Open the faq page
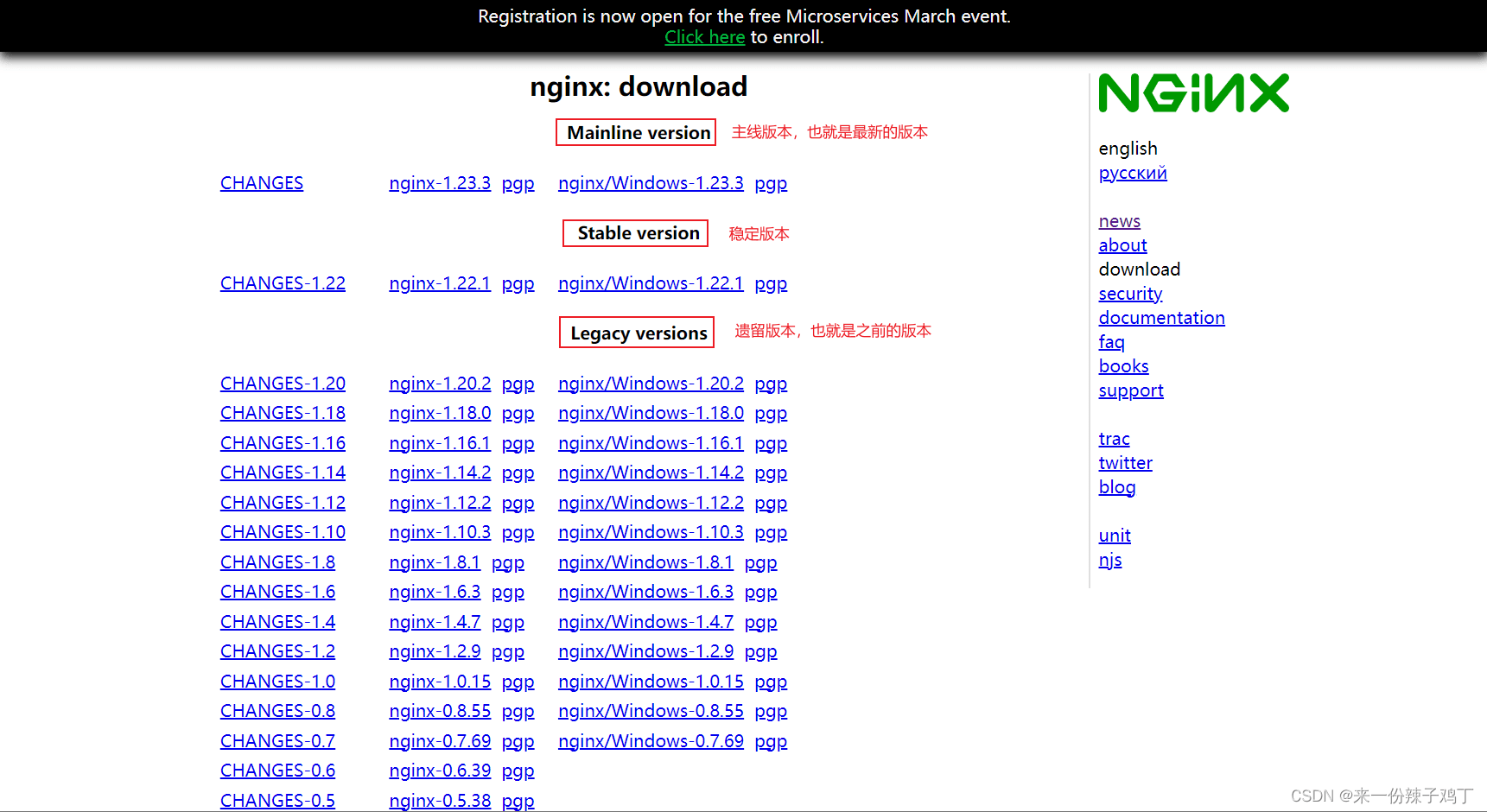Screen dimensions: 1487x812 (x=1111, y=342)
